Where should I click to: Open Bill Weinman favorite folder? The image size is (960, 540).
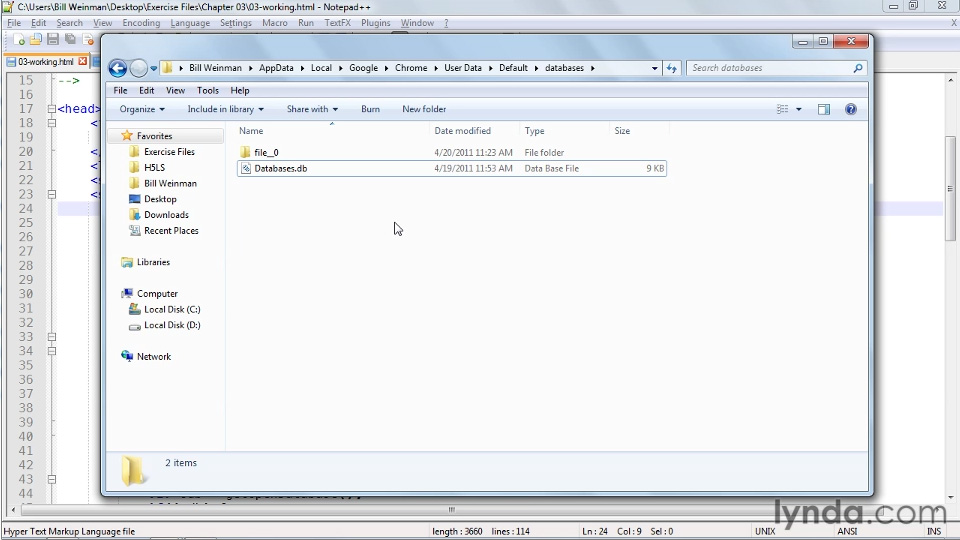[x=170, y=183]
